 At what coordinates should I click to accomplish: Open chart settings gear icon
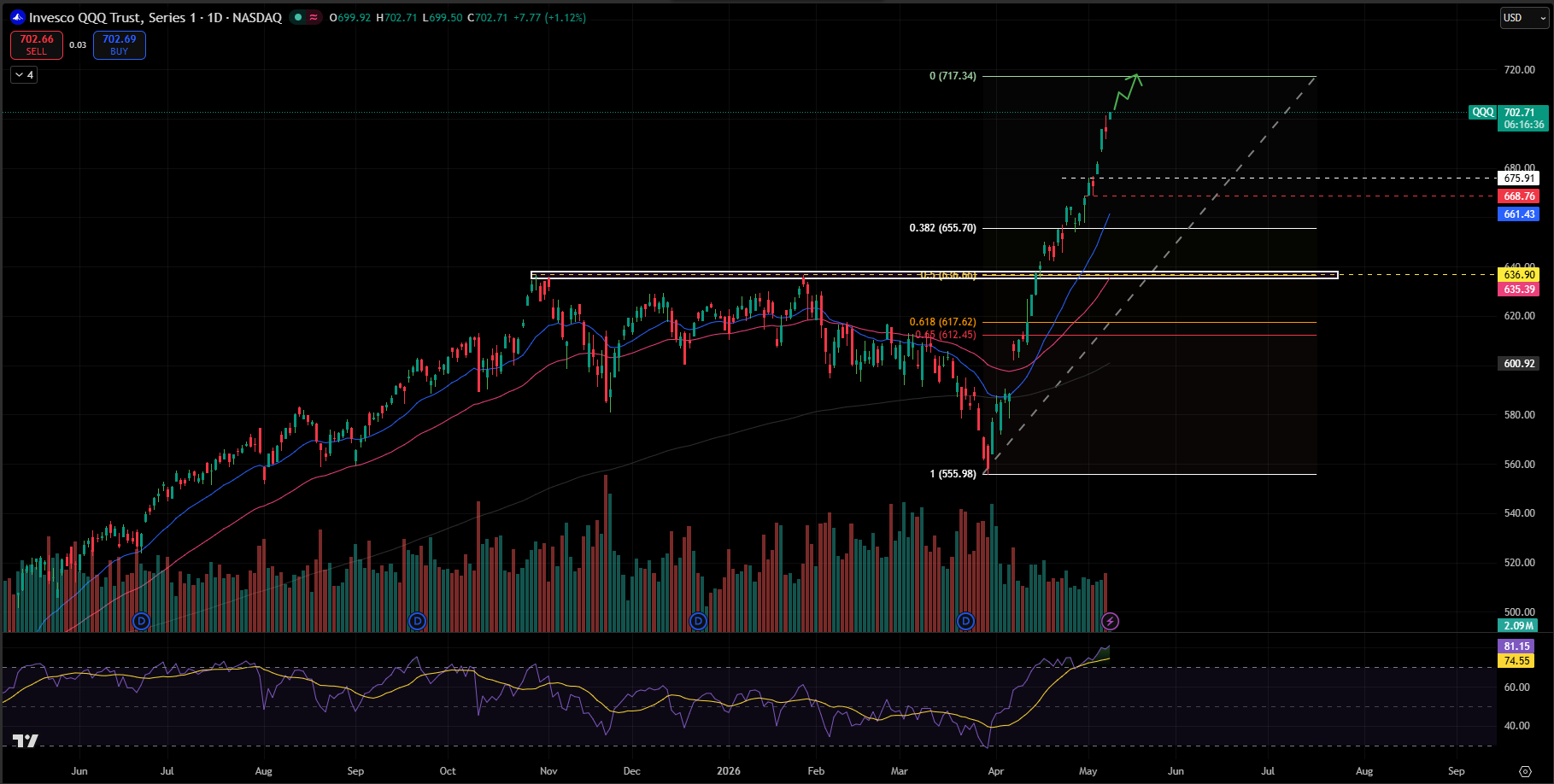point(1525,771)
